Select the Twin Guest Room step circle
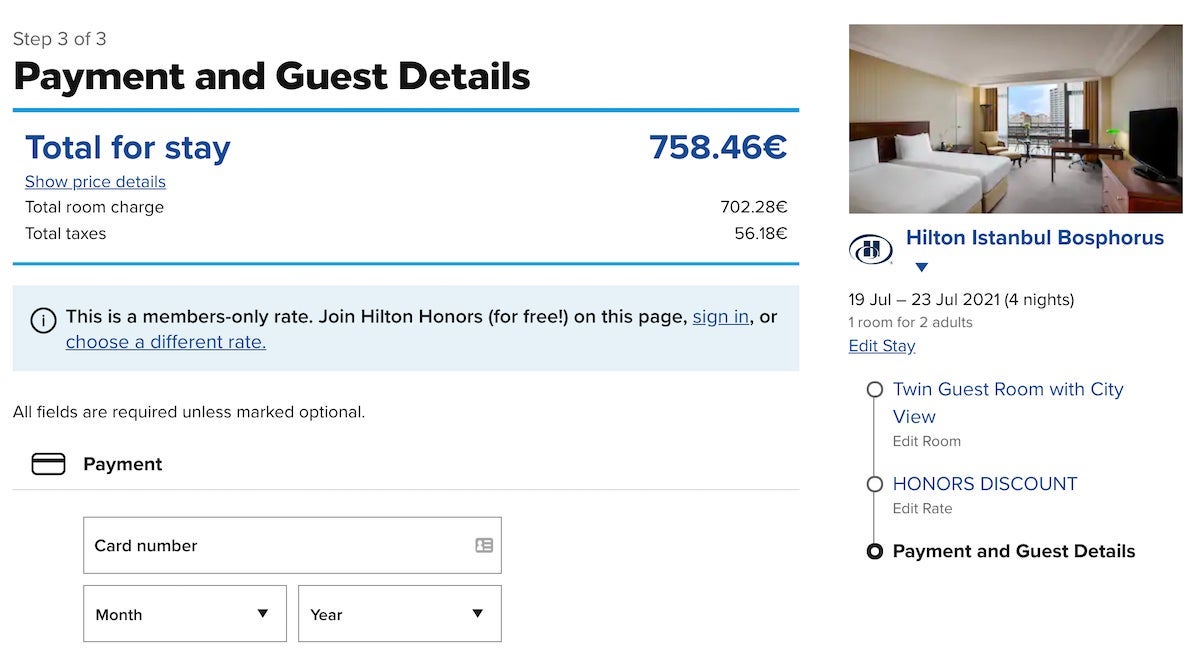1200x667 pixels. 874,389
